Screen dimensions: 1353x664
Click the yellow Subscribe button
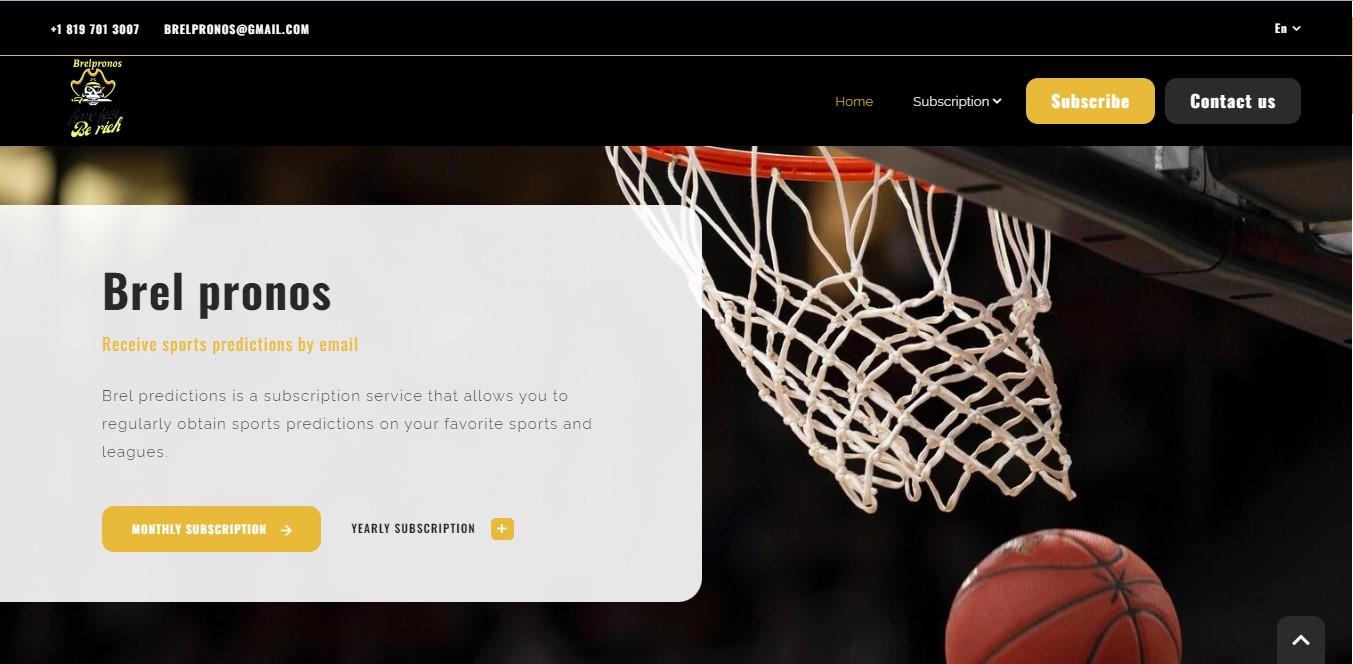click(x=1090, y=101)
